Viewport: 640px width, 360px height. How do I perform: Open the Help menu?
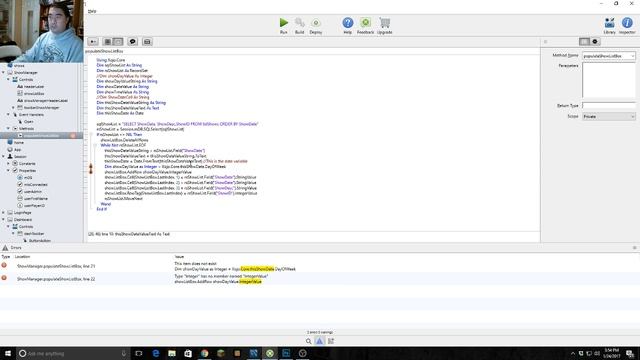pos(92,11)
